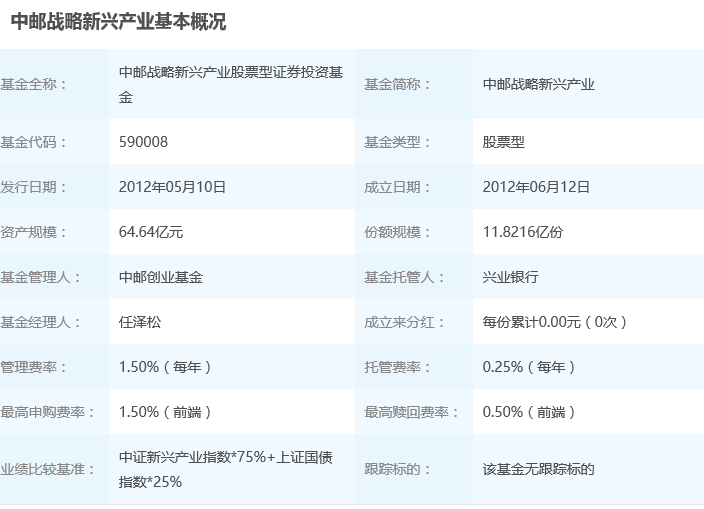704x509 pixels.
Task: Click the label 基金全称：
Action: (x=34, y=84)
